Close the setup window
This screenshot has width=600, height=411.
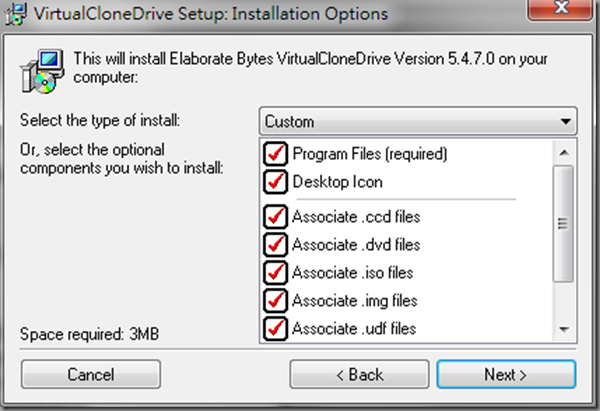coord(560,8)
